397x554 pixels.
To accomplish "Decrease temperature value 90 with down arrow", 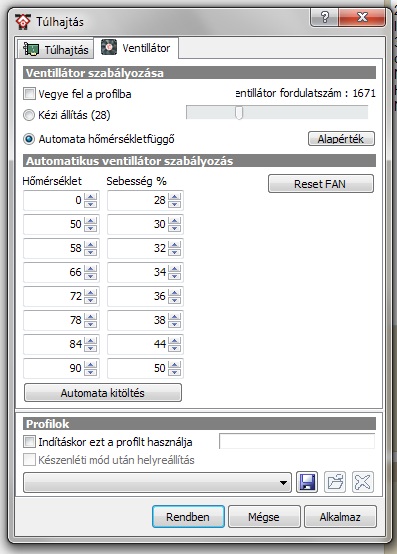I will [90, 372].
